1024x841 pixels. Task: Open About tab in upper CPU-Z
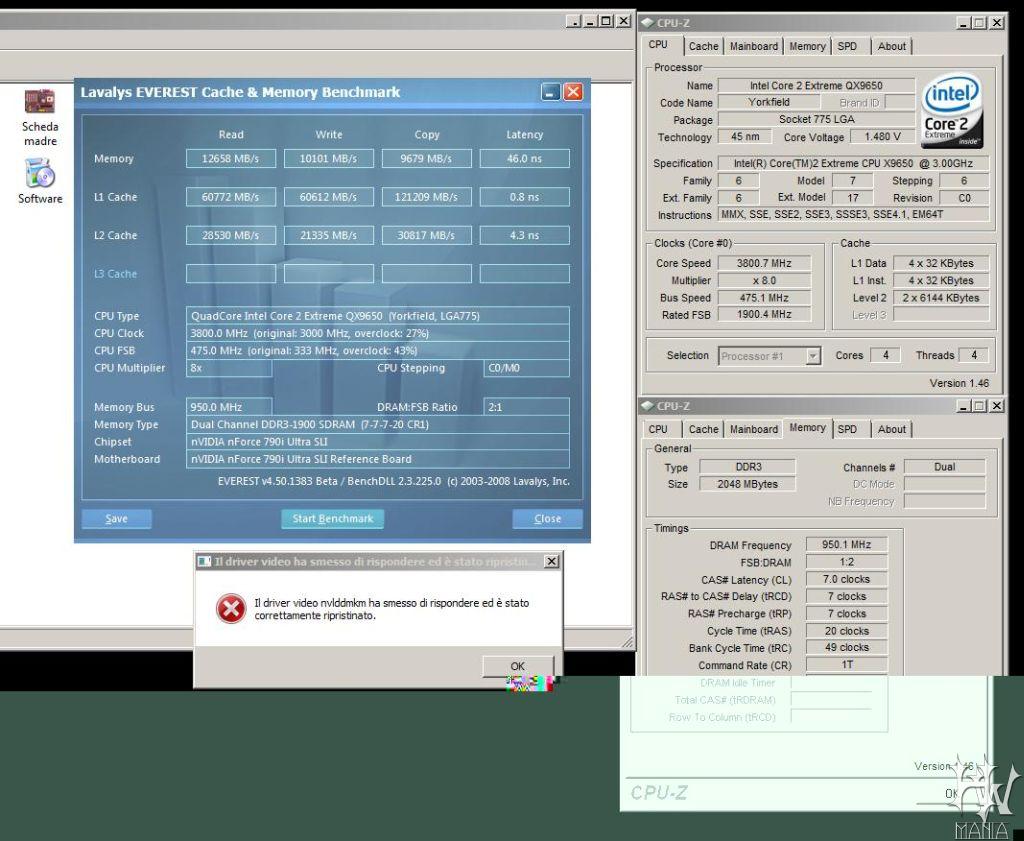point(891,46)
